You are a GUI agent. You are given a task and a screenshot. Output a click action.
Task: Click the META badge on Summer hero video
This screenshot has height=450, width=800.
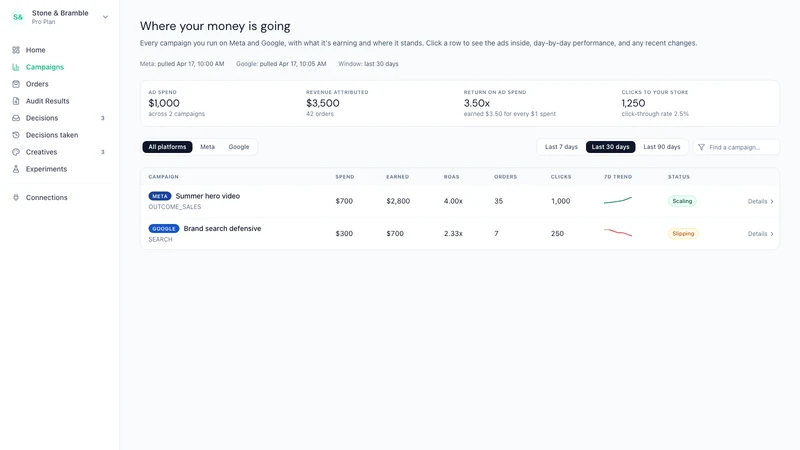(160, 196)
